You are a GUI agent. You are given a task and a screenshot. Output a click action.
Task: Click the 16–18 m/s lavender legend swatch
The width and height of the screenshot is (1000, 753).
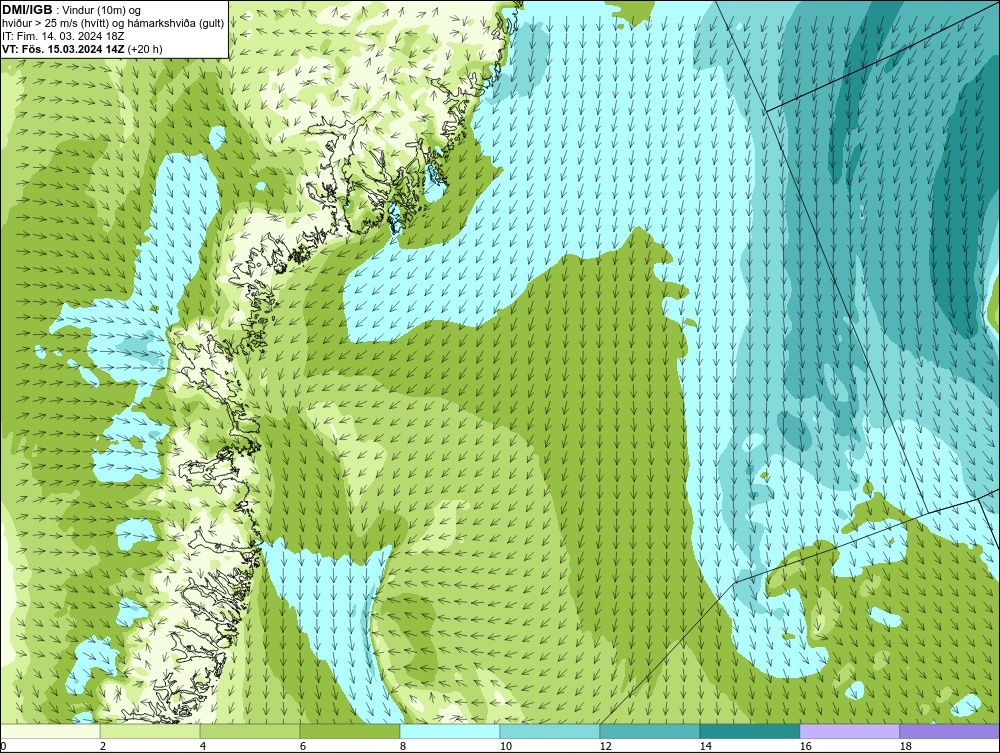point(849,731)
